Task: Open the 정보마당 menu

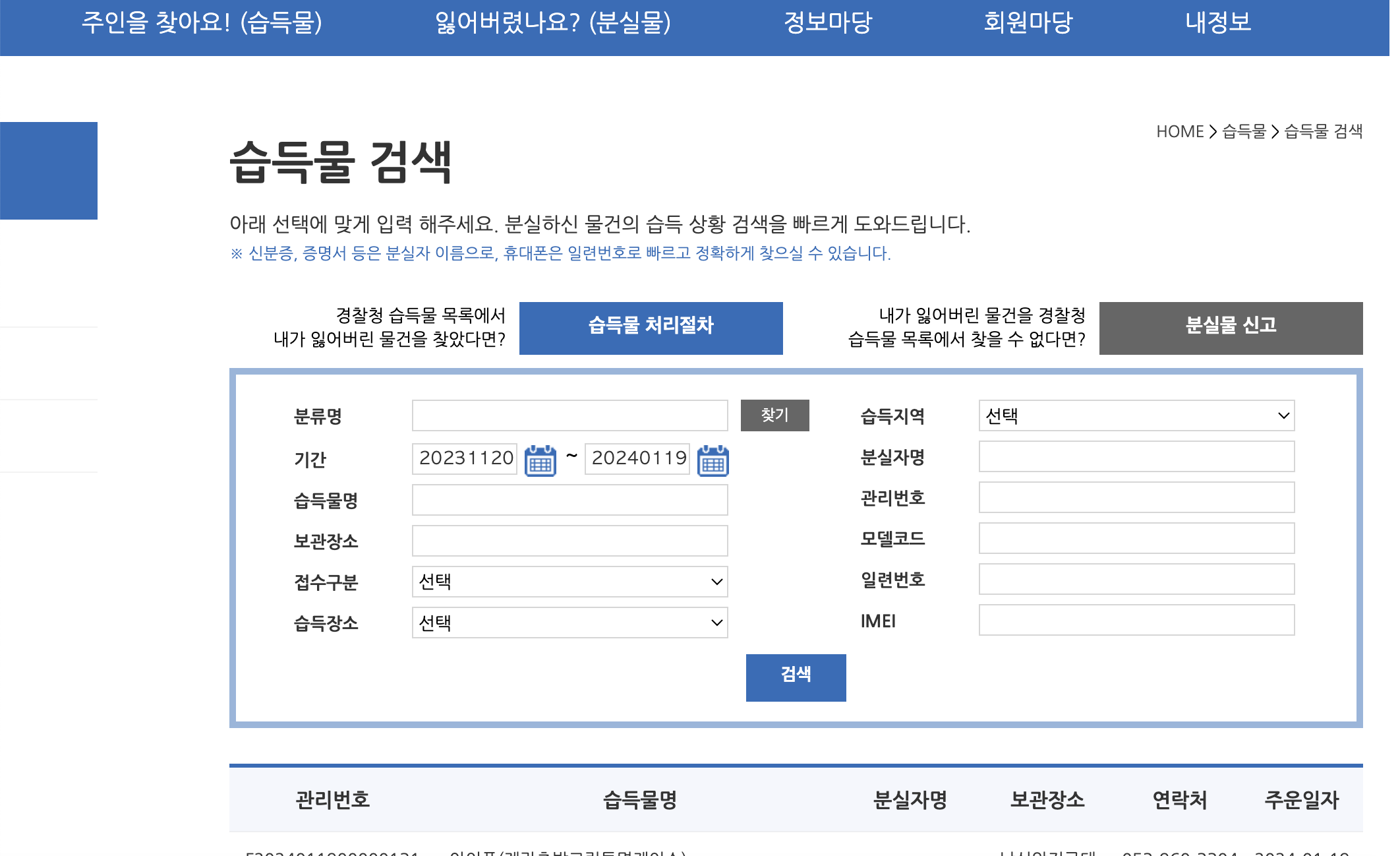Action: (x=827, y=23)
